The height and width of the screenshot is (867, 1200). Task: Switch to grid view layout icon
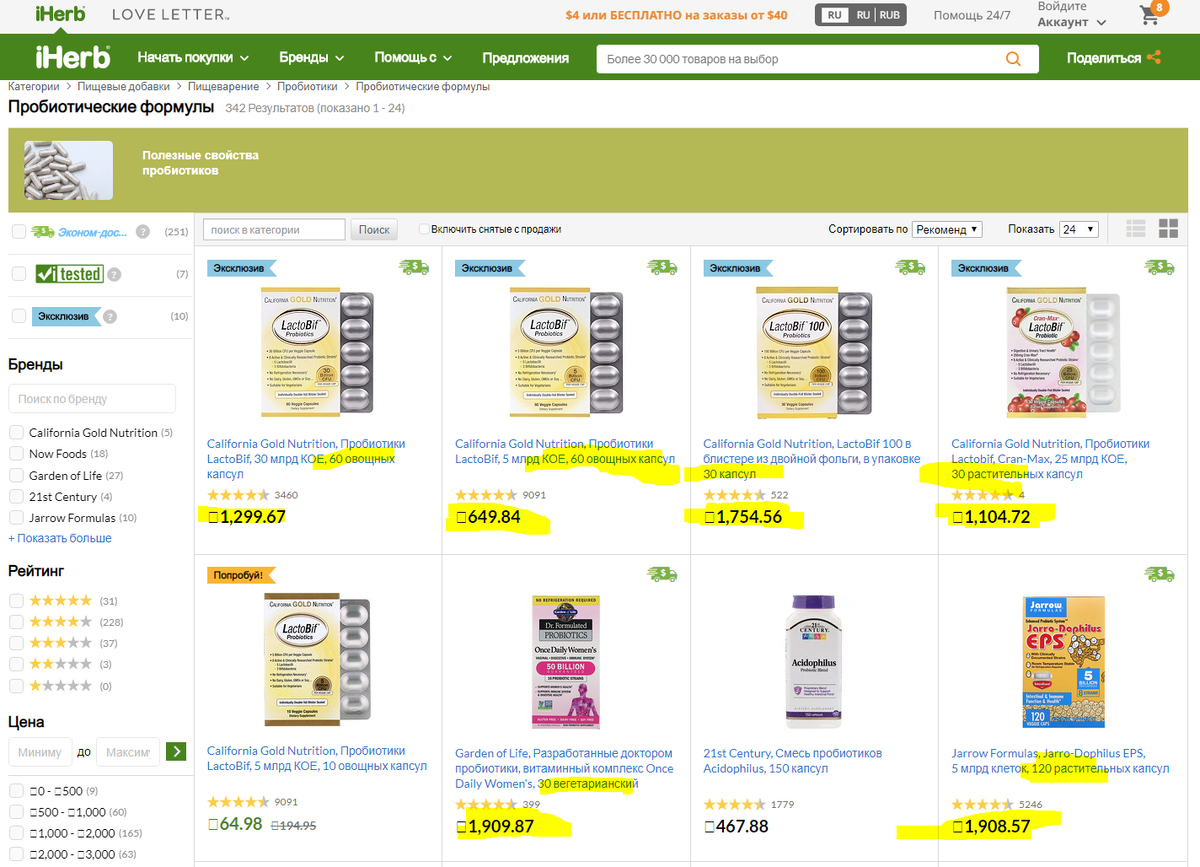click(1168, 229)
